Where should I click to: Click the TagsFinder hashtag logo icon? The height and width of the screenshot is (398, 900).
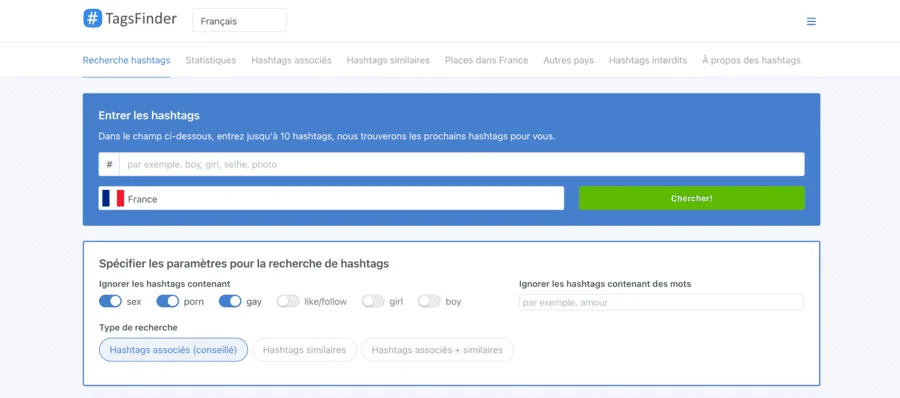click(x=92, y=18)
